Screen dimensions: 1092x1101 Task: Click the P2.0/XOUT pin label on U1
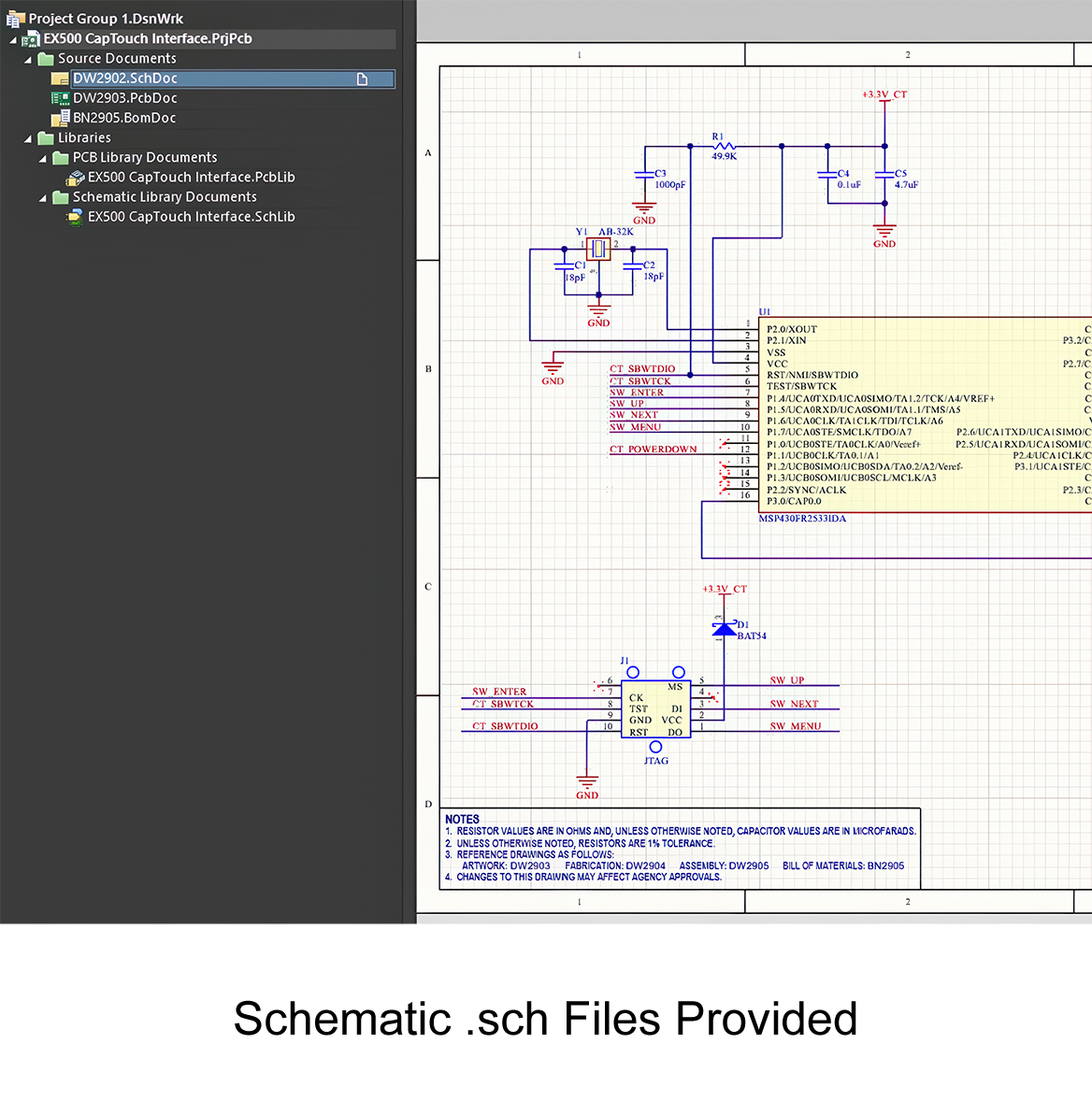pyautogui.click(x=792, y=329)
